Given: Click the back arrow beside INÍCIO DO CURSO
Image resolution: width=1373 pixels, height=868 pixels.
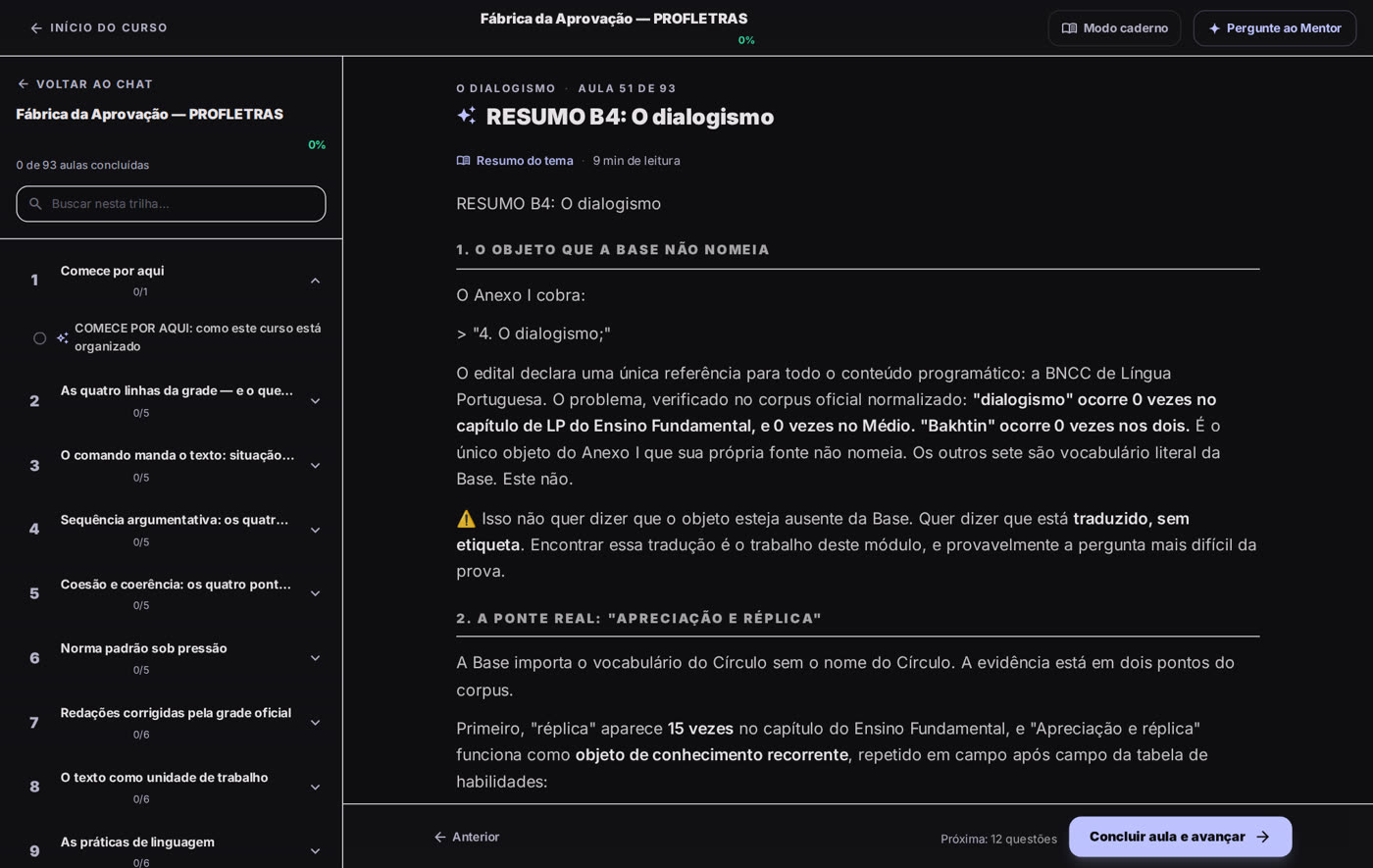Looking at the screenshot, I should (36, 28).
